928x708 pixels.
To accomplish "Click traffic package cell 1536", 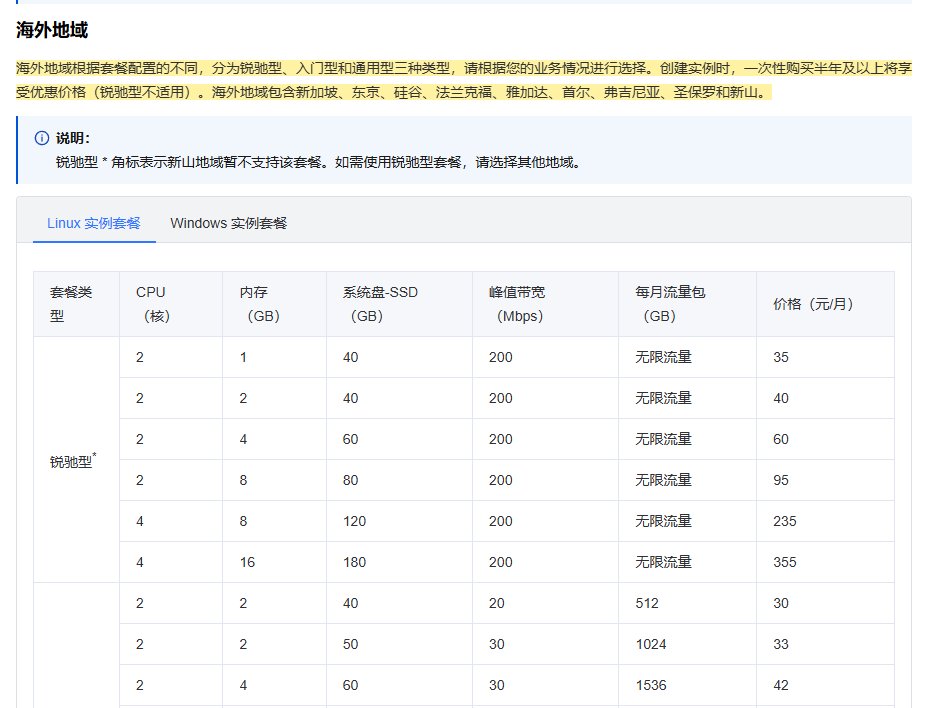I will point(687,686).
